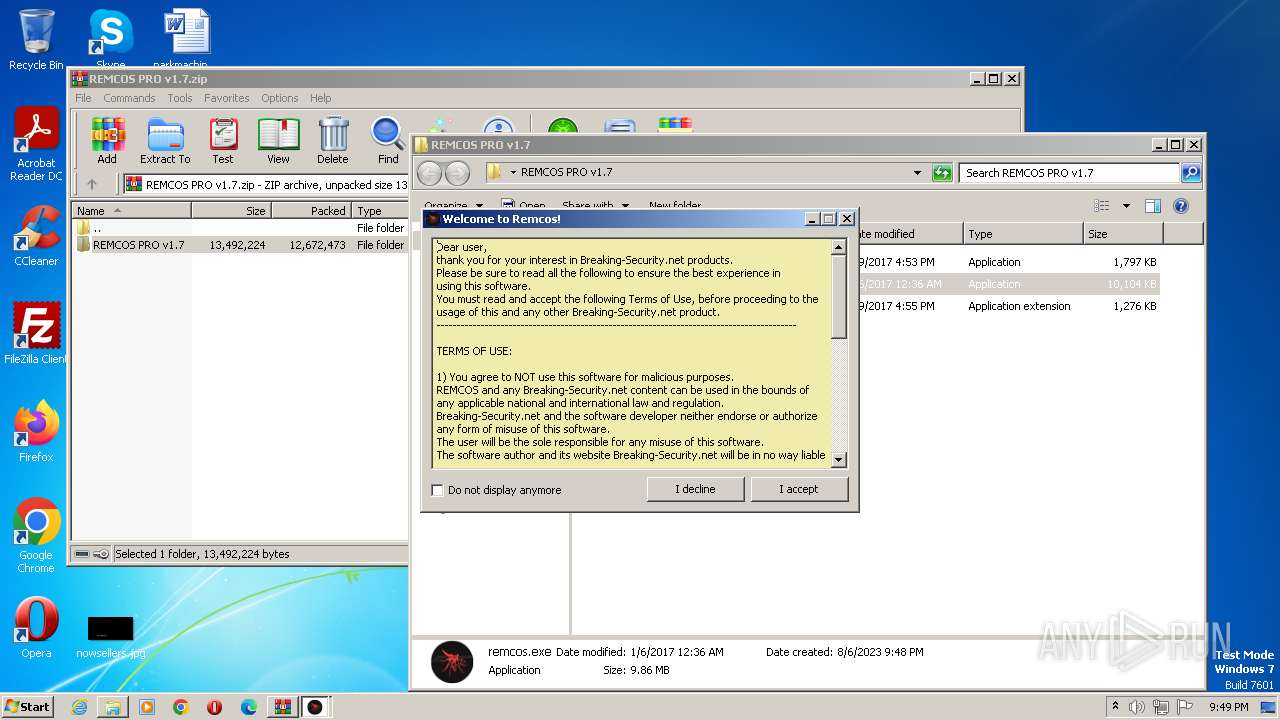The image size is (1280, 720).
Task: Open the Tools menu in WinRAR
Action: 180,98
